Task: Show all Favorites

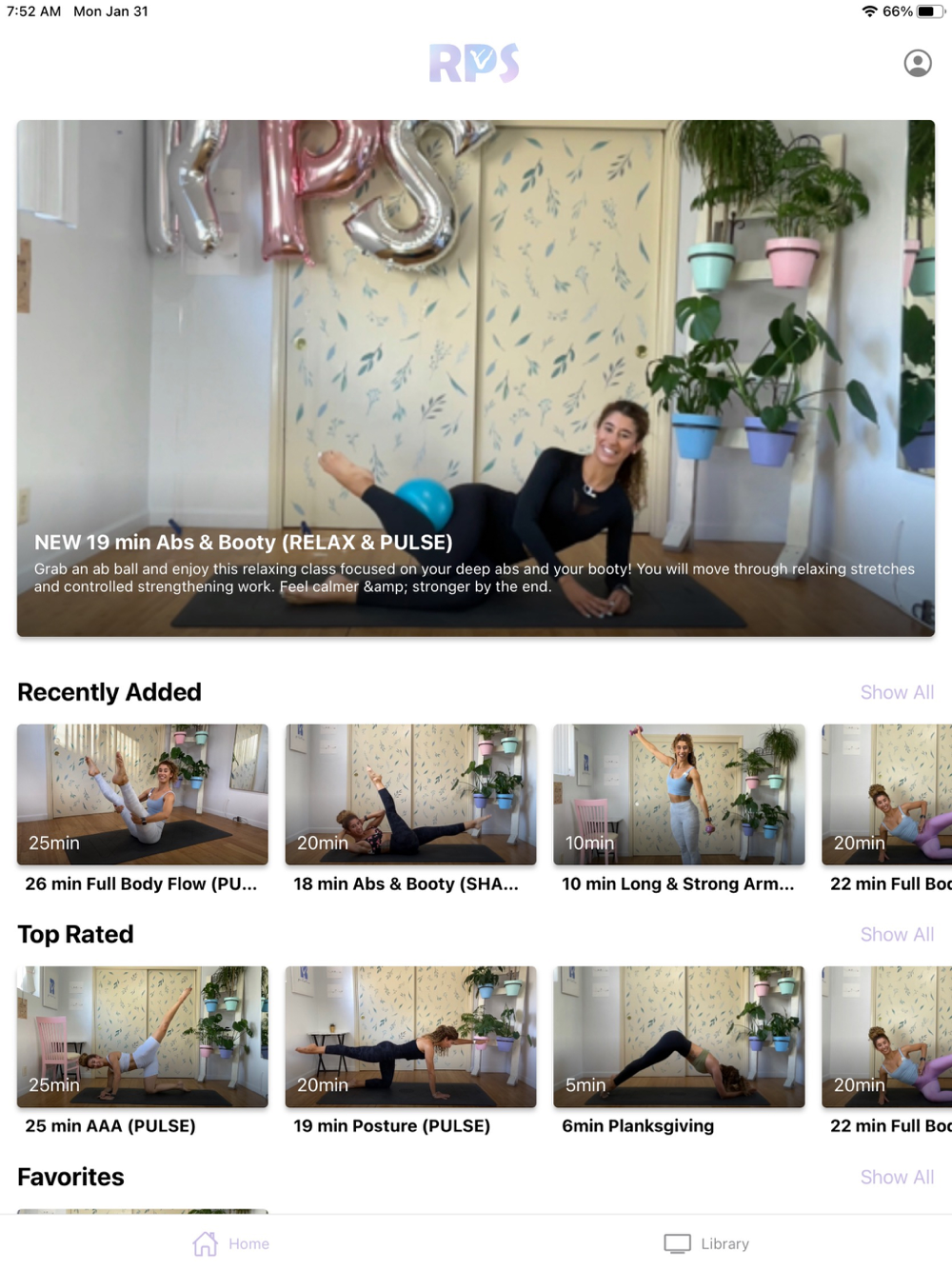Action: click(x=897, y=1177)
